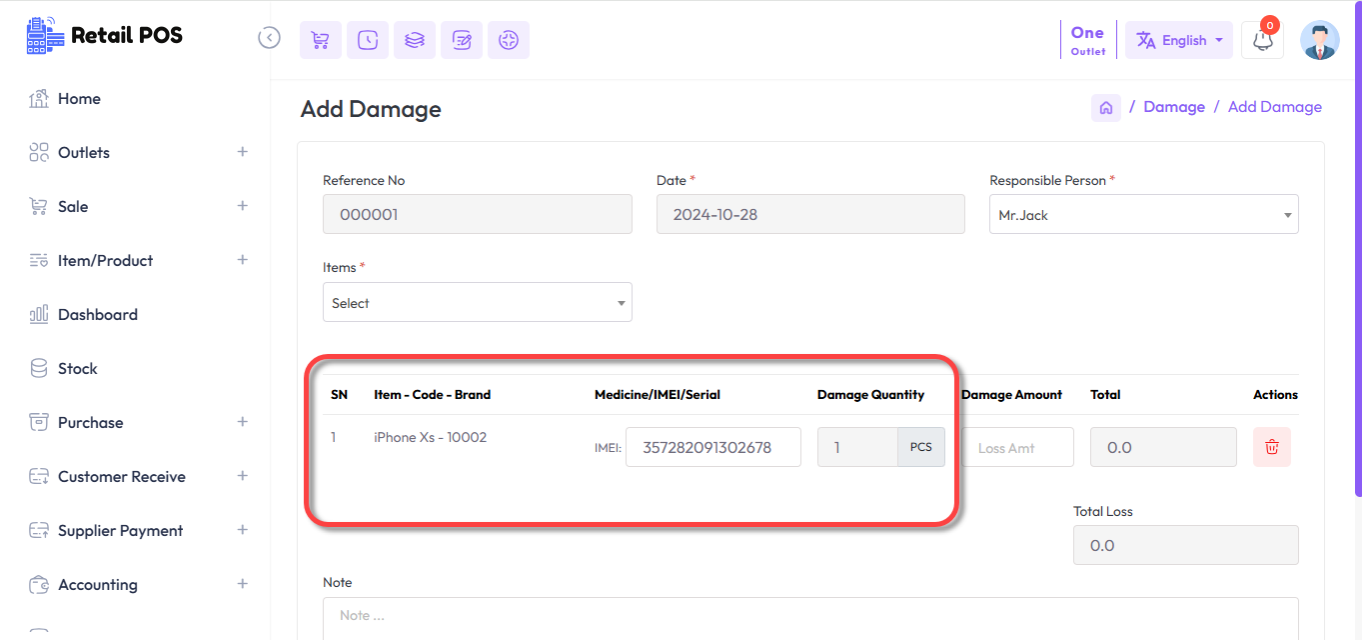This screenshot has height=640, width=1363.
Task: Collapse the sidebar with the arrow button
Action: 269,38
